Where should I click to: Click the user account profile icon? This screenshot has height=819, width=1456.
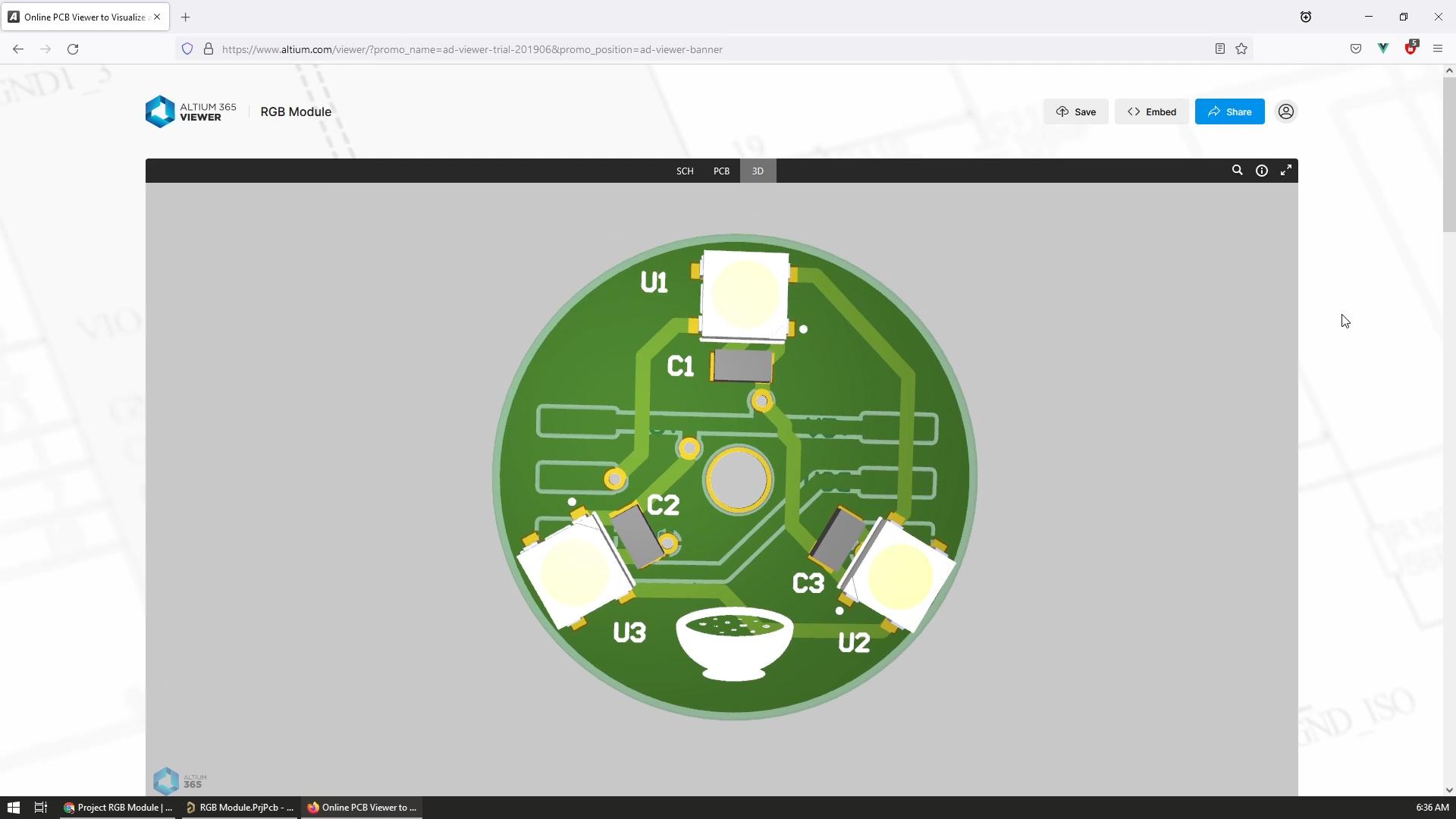1286,111
